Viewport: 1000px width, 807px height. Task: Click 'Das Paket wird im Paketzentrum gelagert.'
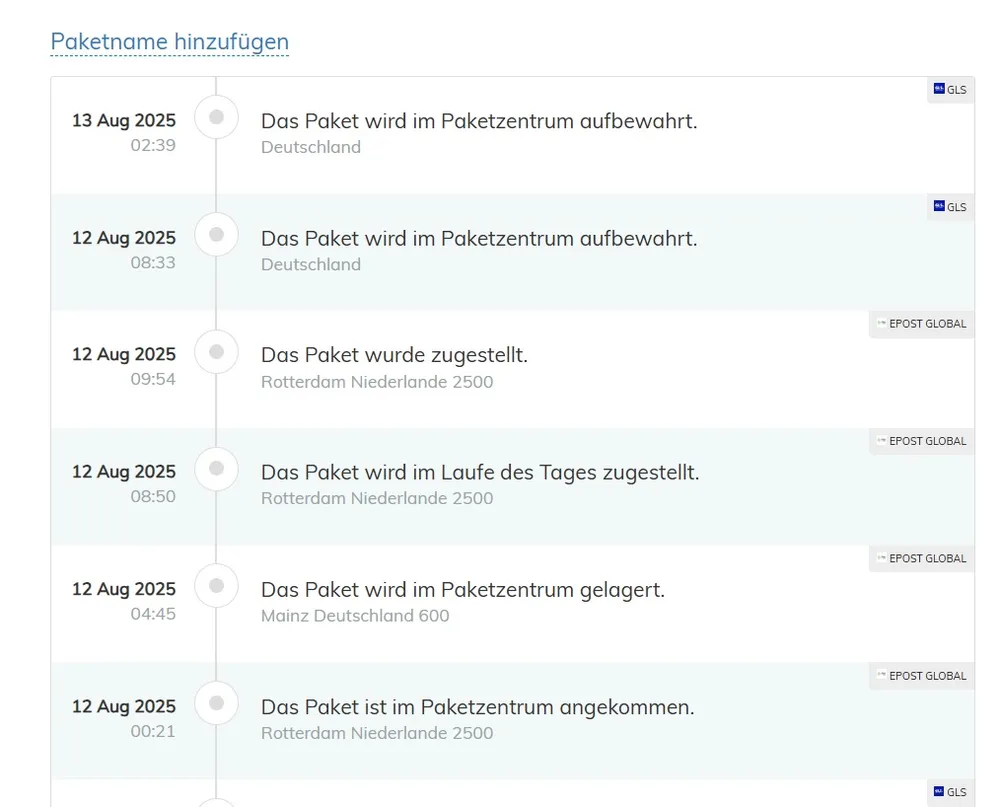463,590
